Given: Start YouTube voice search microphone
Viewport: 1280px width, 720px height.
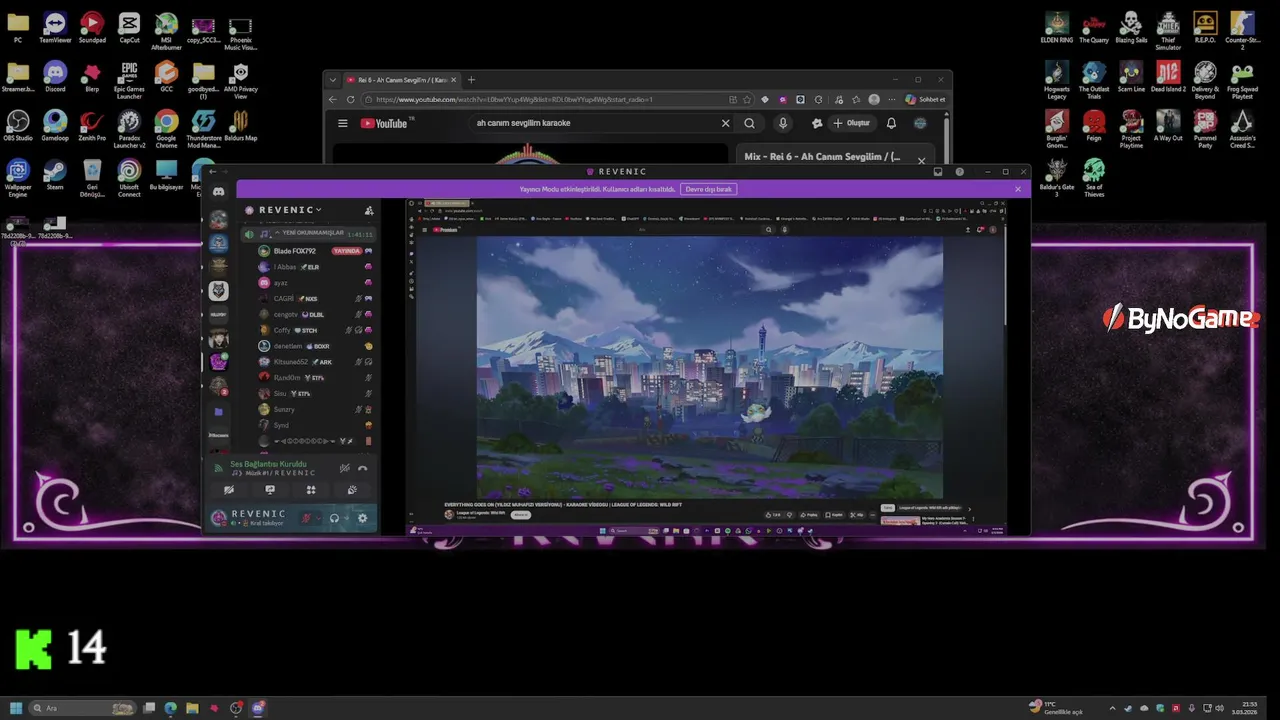Looking at the screenshot, I should [x=783, y=123].
